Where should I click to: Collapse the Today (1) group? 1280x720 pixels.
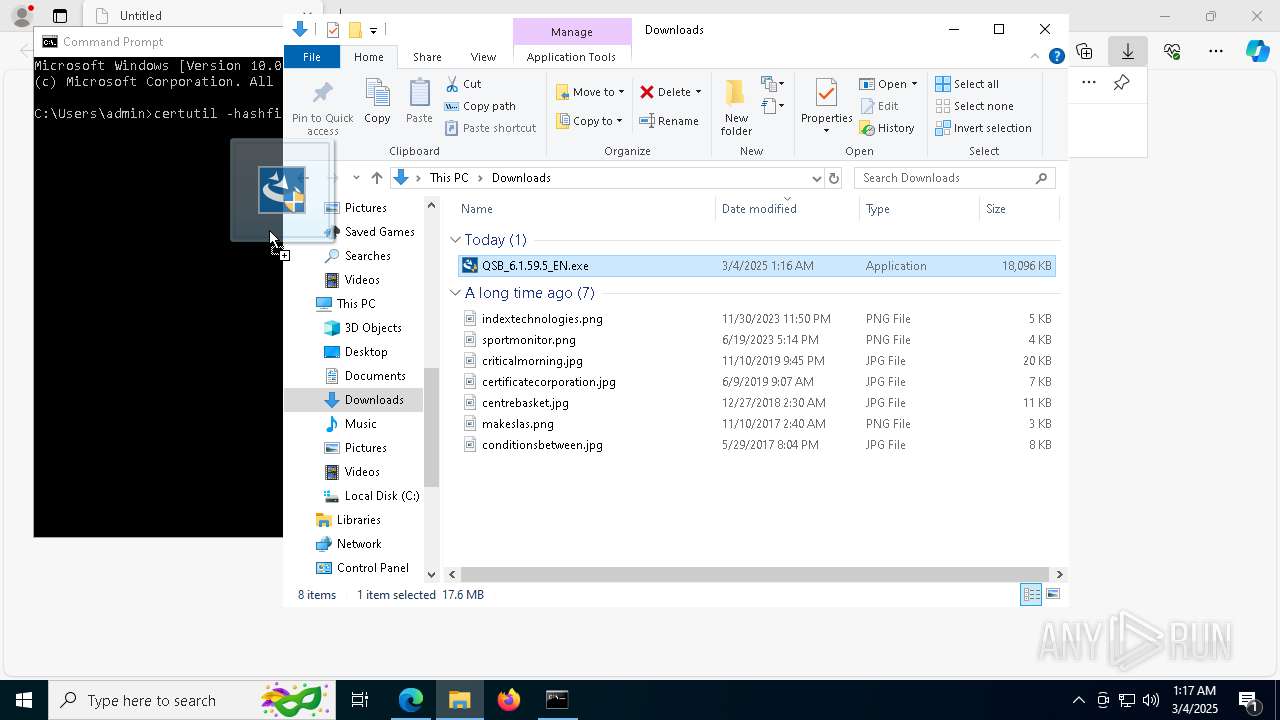[455, 240]
